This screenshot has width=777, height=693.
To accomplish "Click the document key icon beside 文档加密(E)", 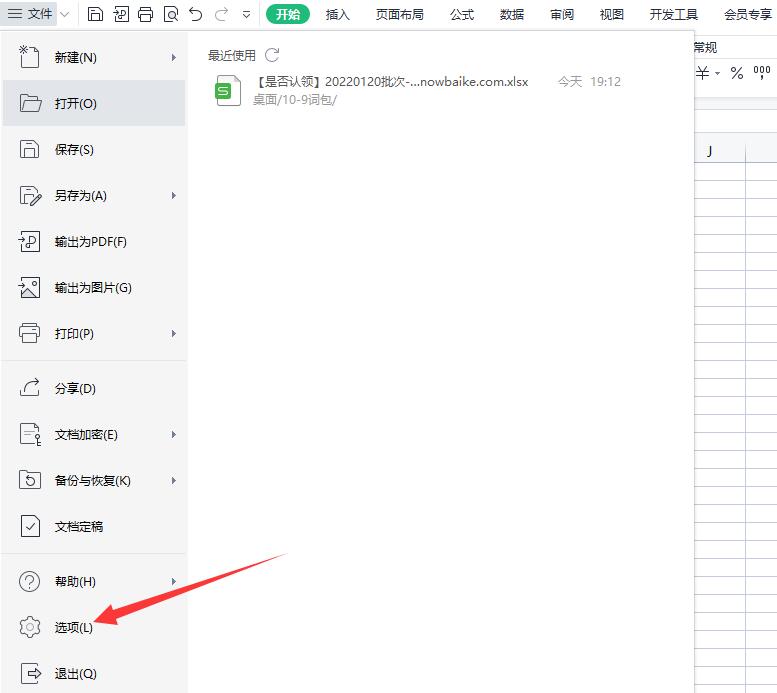I will (x=30, y=434).
